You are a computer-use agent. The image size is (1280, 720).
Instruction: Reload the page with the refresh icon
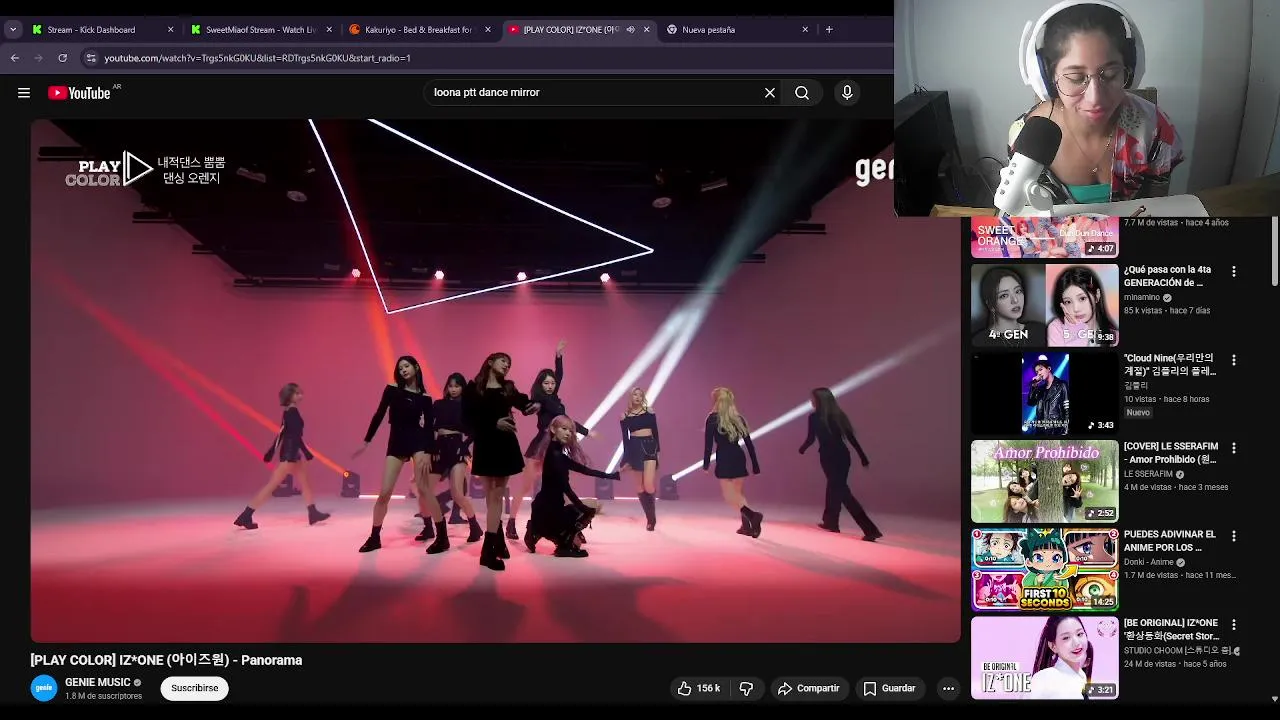pos(63,58)
